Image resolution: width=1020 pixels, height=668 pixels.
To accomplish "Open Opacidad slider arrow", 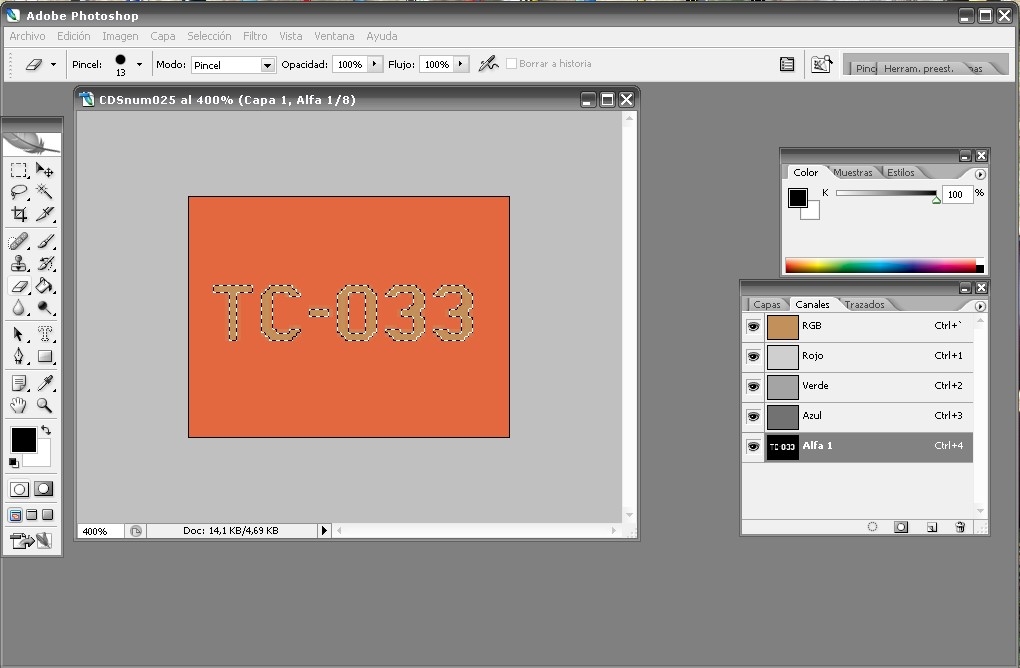I will pos(374,64).
